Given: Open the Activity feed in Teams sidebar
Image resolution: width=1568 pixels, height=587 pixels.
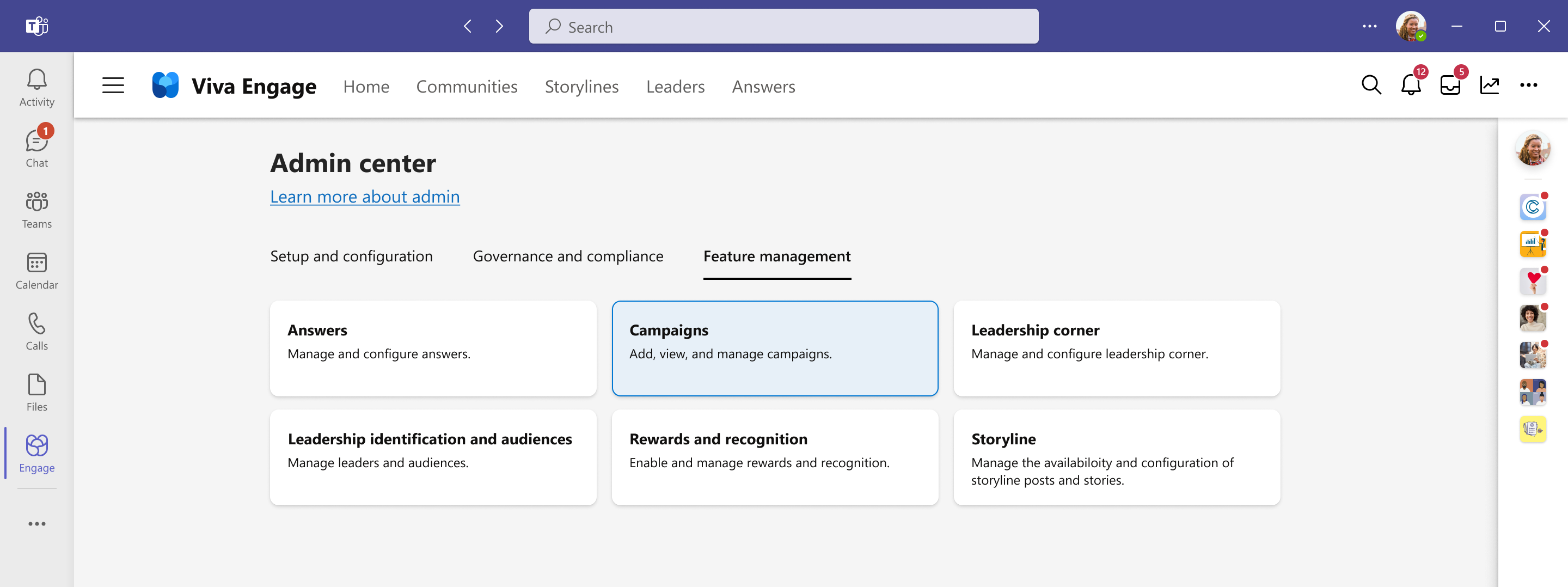Looking at the screenshot, I should pos(36,88).
